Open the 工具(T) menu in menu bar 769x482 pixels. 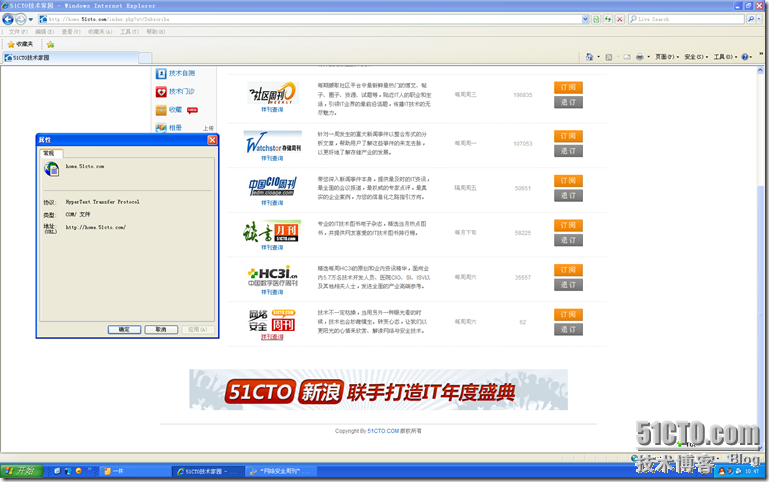click(x=129, y=32)
